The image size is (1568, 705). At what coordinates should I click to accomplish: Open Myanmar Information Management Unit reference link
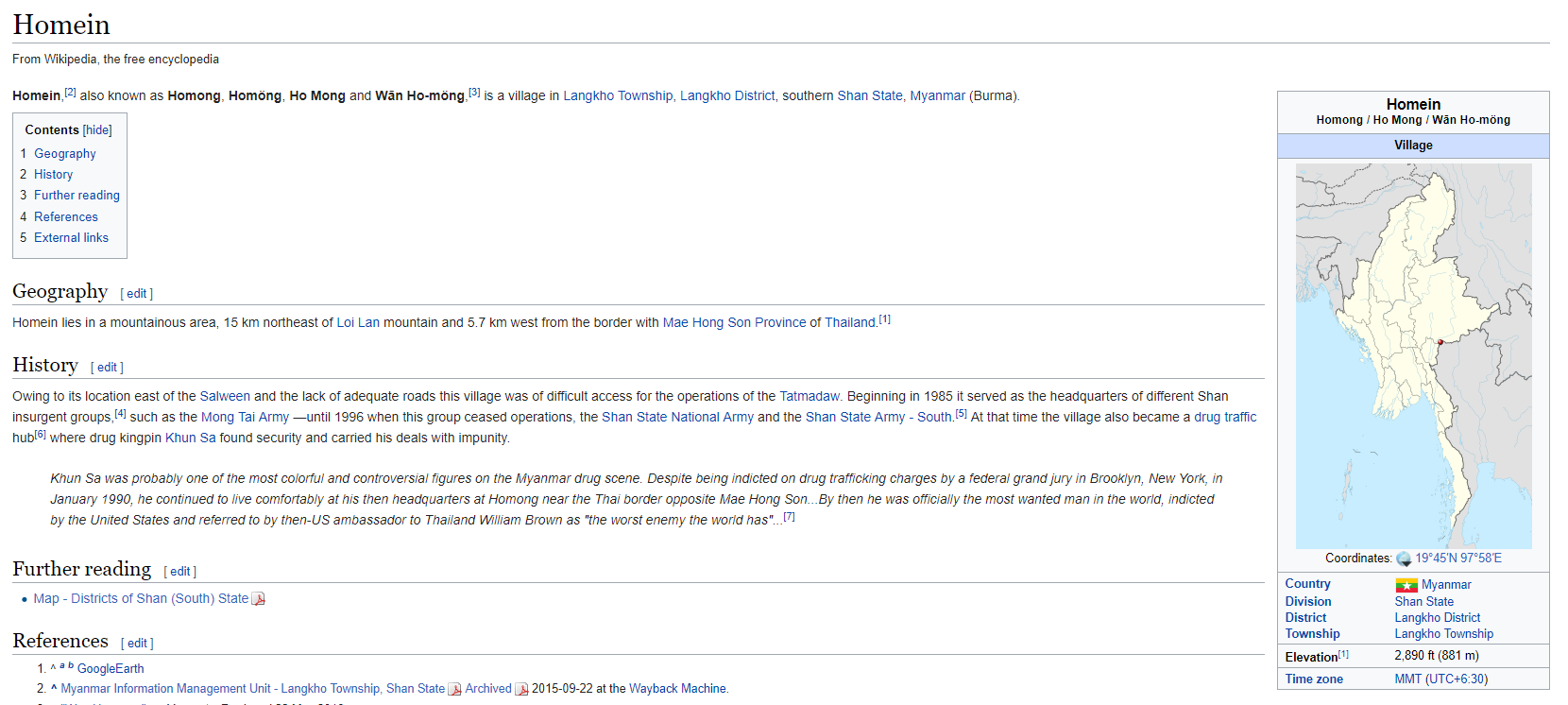click(x=253, y=689)
